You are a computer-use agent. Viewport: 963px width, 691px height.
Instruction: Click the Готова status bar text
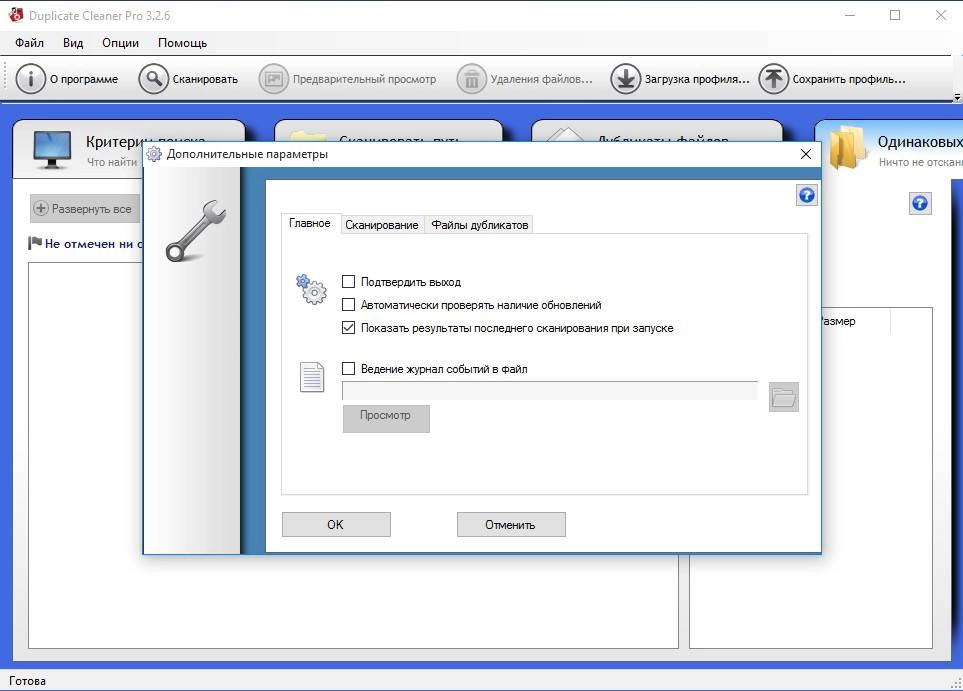tap(27, 681)
